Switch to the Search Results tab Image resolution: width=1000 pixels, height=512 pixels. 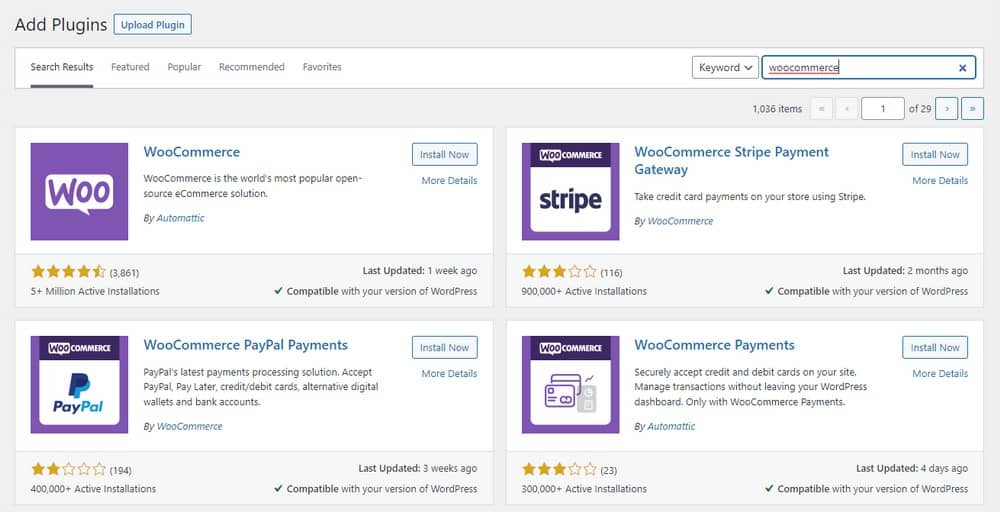(x=62, y=67)
